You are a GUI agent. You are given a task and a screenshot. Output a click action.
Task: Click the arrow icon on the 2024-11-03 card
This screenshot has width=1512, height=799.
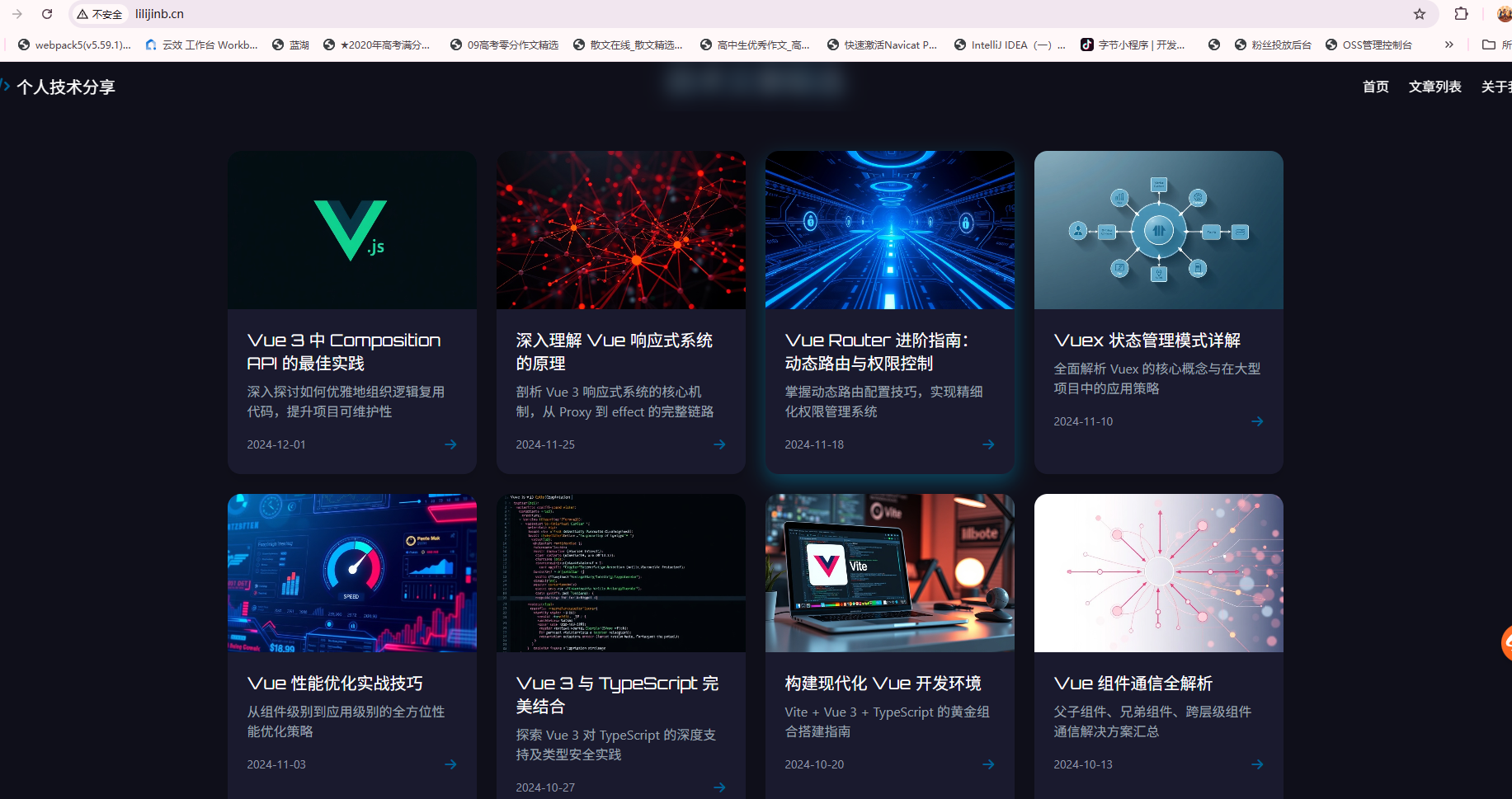pyautogui.click(x=450, y=764)
